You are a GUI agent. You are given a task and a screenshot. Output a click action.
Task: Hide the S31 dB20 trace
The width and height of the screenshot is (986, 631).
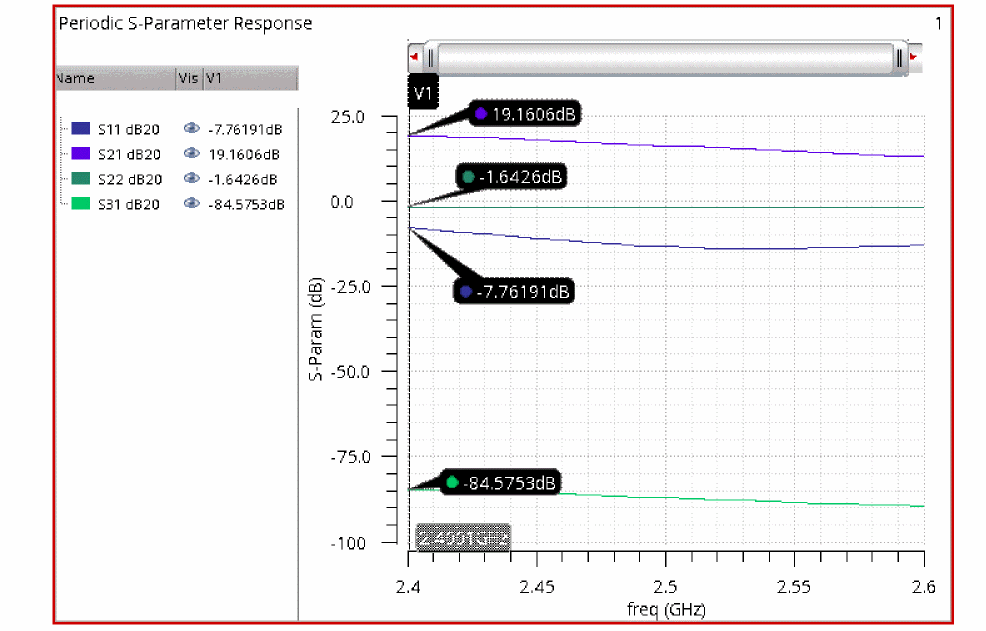tap(192, 204)
